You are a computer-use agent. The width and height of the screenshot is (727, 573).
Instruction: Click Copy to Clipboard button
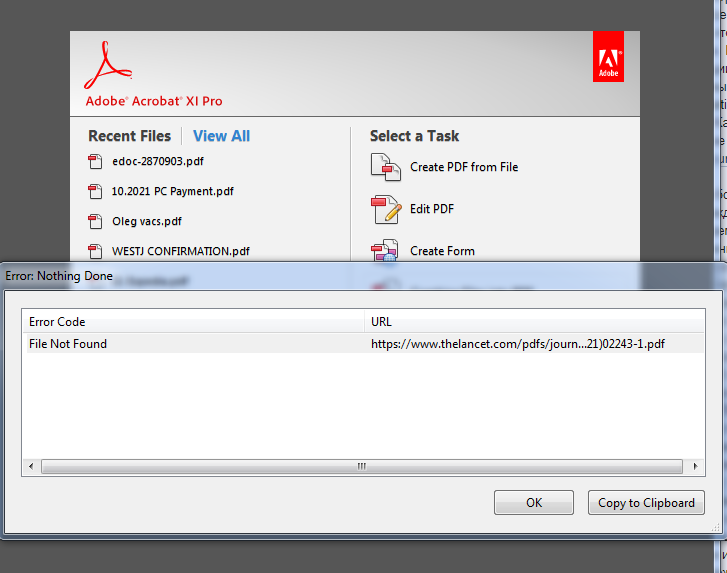[x=646, y=503]
